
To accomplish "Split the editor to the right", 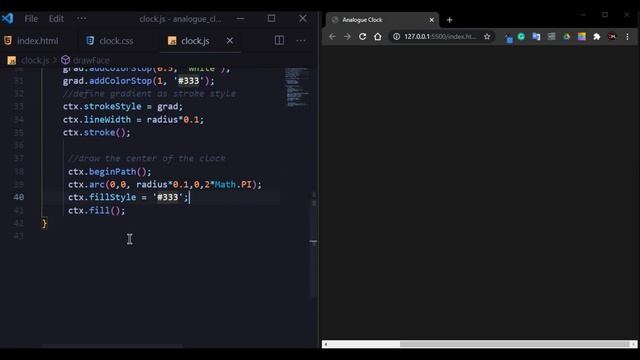I will click(279, 40).
